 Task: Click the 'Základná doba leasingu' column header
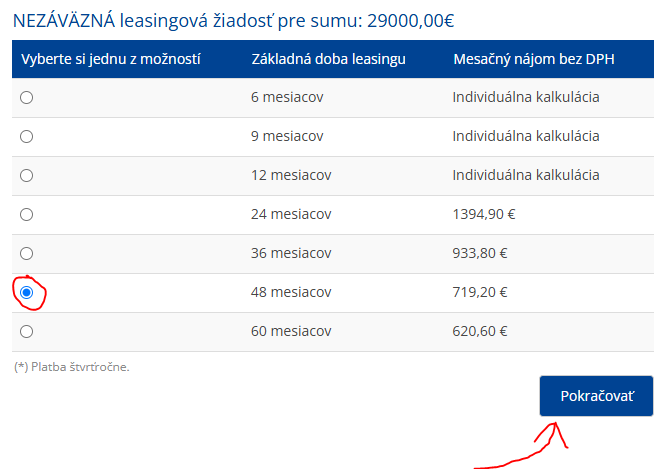328,59
